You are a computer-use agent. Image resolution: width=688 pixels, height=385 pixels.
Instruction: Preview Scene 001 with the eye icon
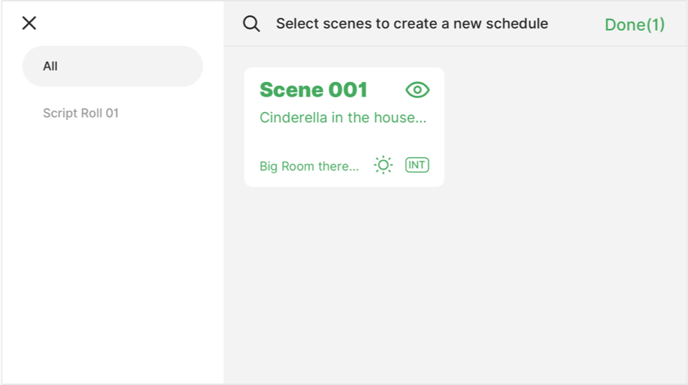pos(417,90)
